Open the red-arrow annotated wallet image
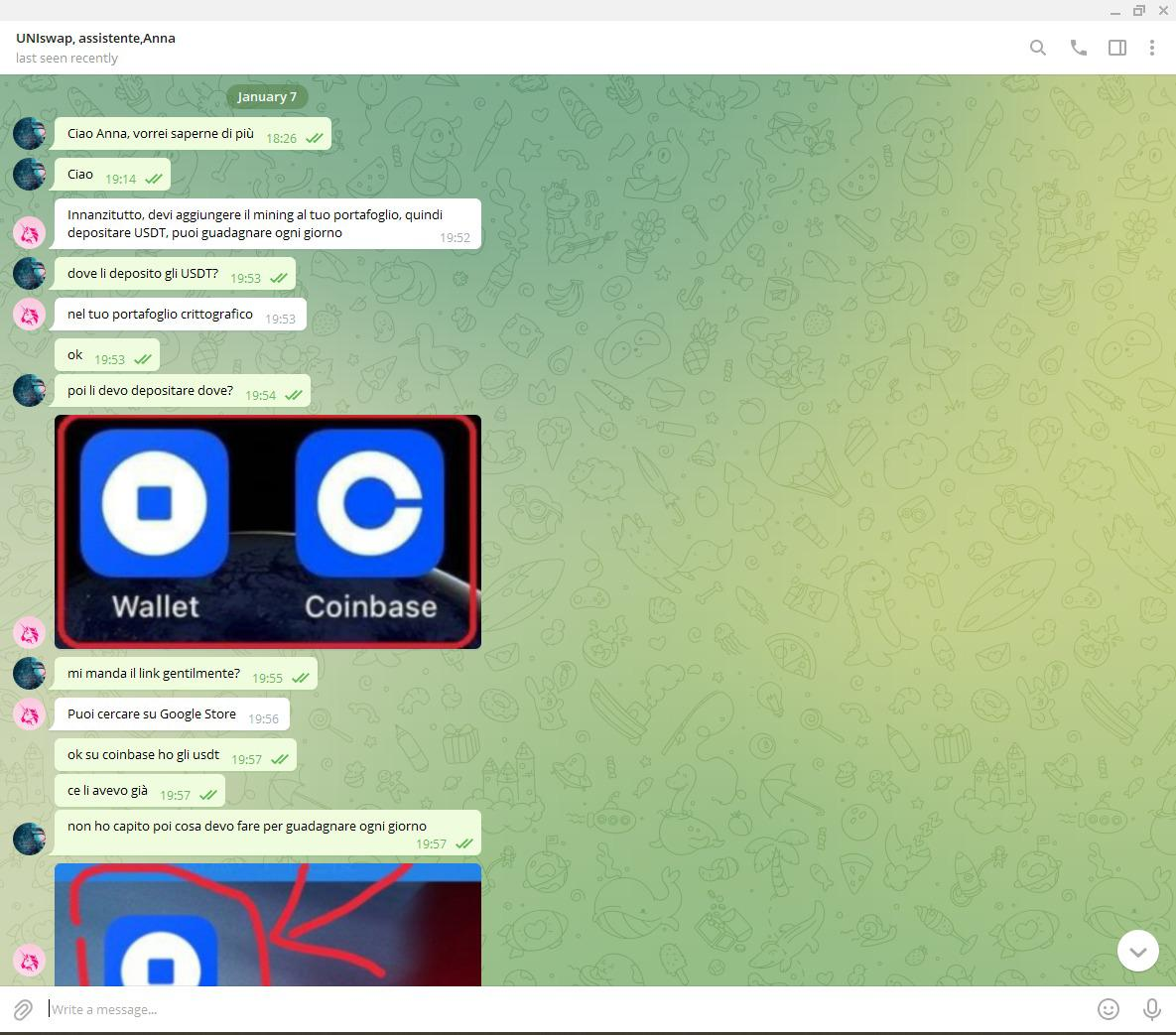Viewport: 1176px width, 1035px height. click(x=268, y=925)
